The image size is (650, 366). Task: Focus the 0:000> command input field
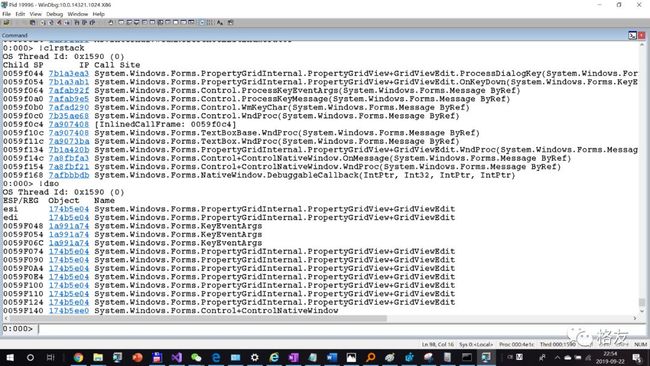click(342, 329)
